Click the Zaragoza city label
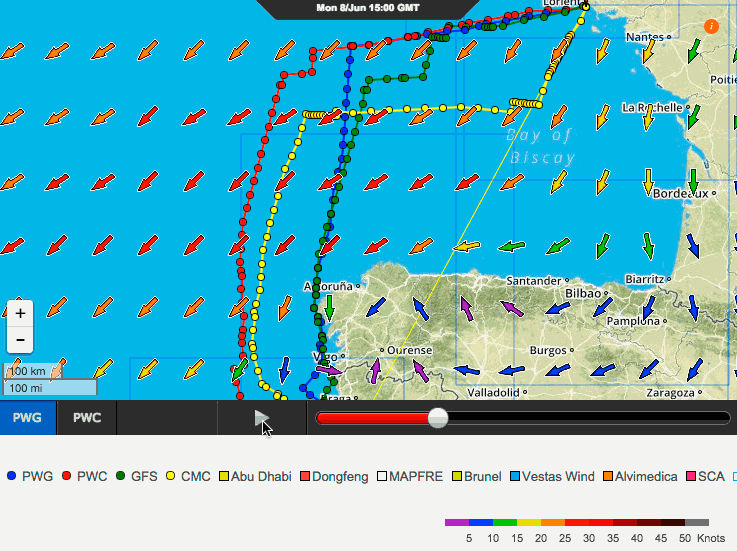 (670, 393)
